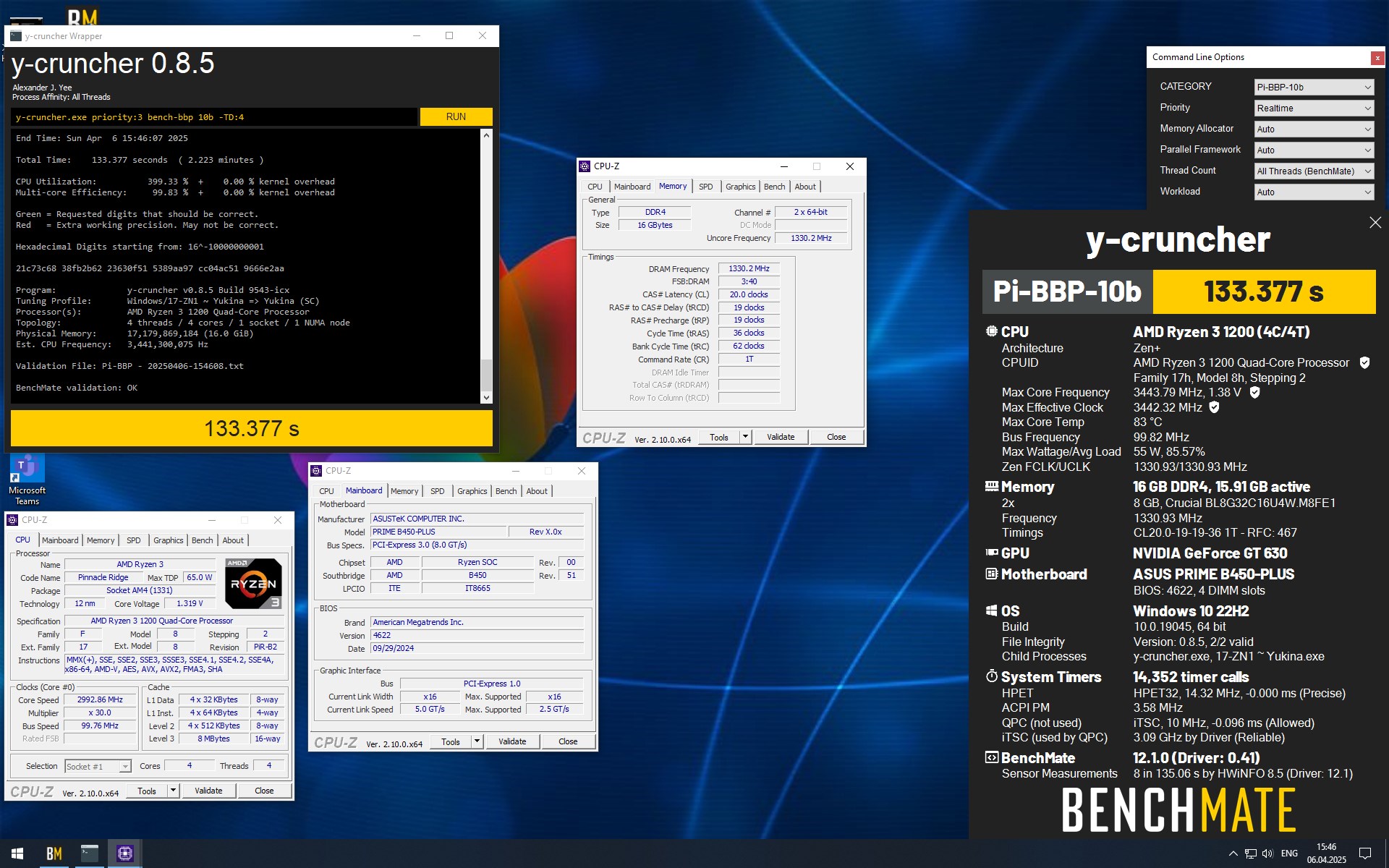
Task: Click the CPU chip icon in BenchMate panel
Action: [x=991, y=331]
